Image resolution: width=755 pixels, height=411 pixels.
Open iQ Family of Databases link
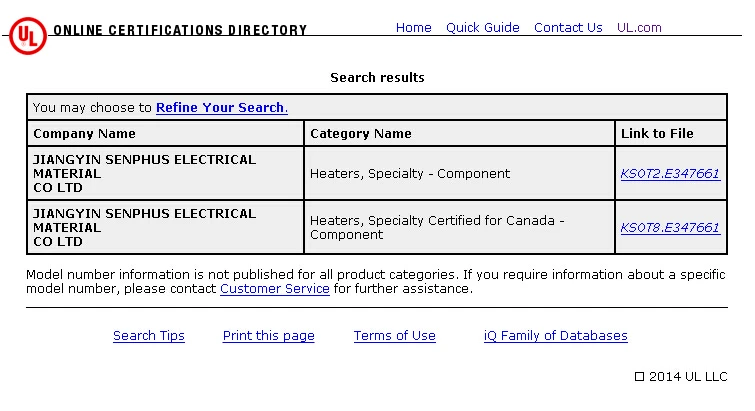(x=555, y=336)
